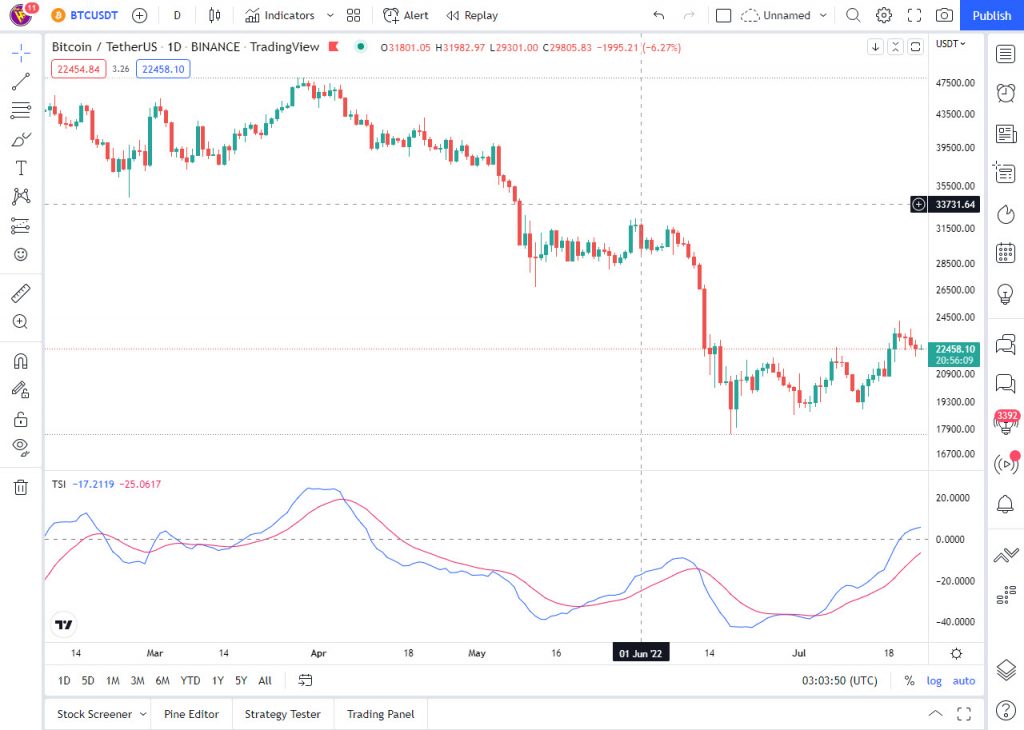Click the BTCUSDT symbol button
Screen dimensions: 1024x730
click(86, 16)
